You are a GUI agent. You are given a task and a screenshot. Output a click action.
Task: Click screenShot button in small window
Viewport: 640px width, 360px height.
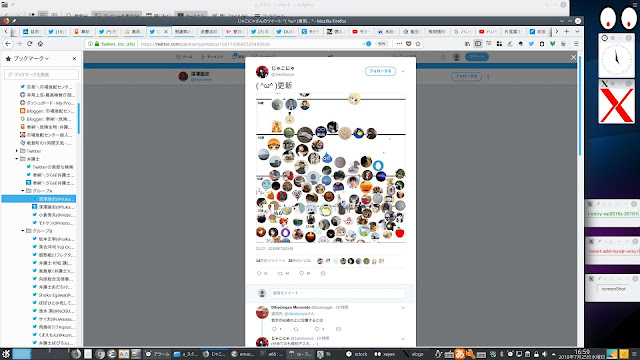[x=613, y=289]
